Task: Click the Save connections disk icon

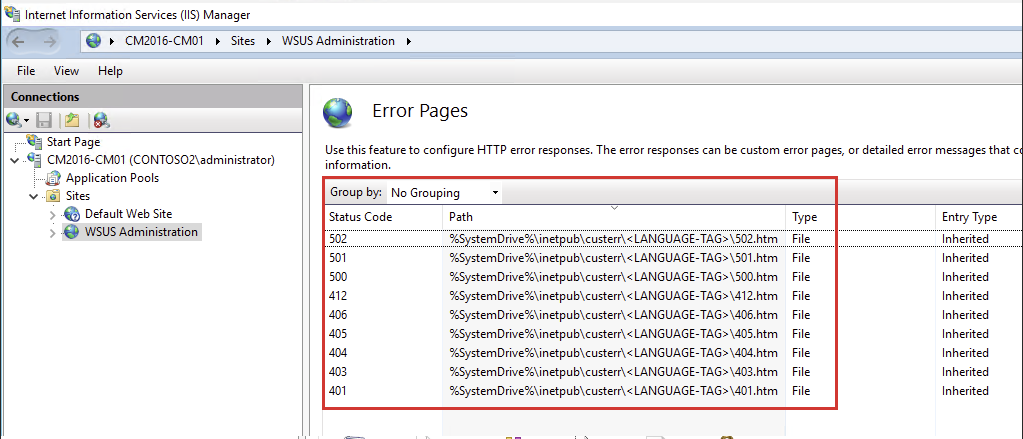Action: click(x=44, y=120)
